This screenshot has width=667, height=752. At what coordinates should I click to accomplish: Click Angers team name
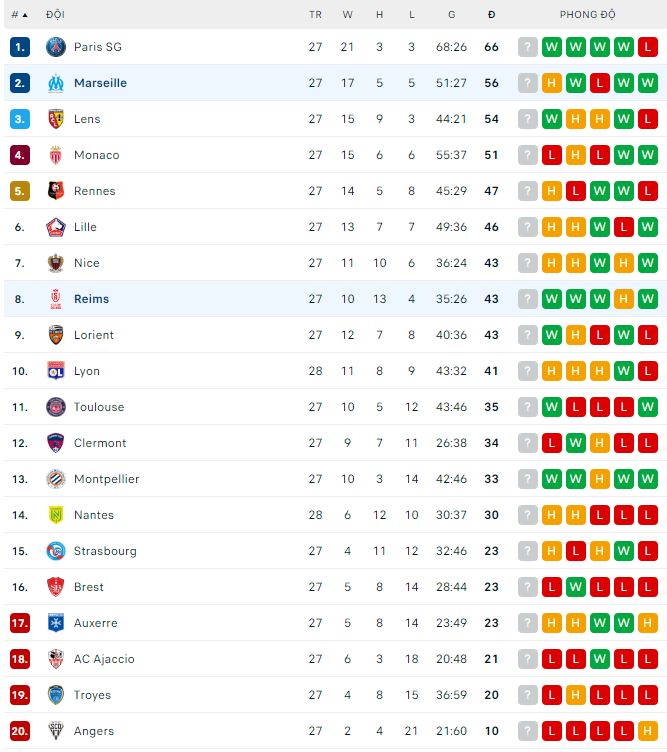click(x=94, y=731)
